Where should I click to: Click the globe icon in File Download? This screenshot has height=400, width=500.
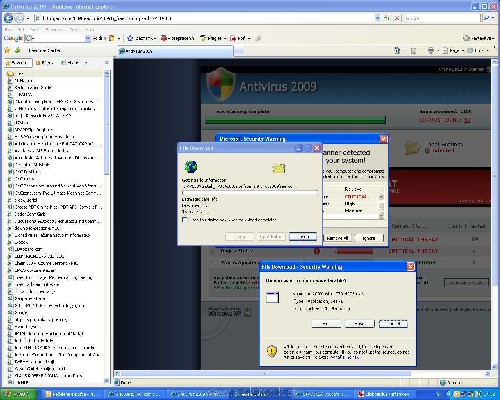pyautogui.click(x=191, y=167)
